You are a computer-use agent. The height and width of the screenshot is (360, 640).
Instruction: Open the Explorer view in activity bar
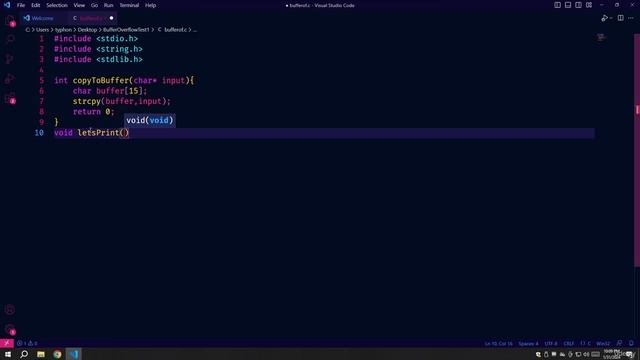point(10,20)
